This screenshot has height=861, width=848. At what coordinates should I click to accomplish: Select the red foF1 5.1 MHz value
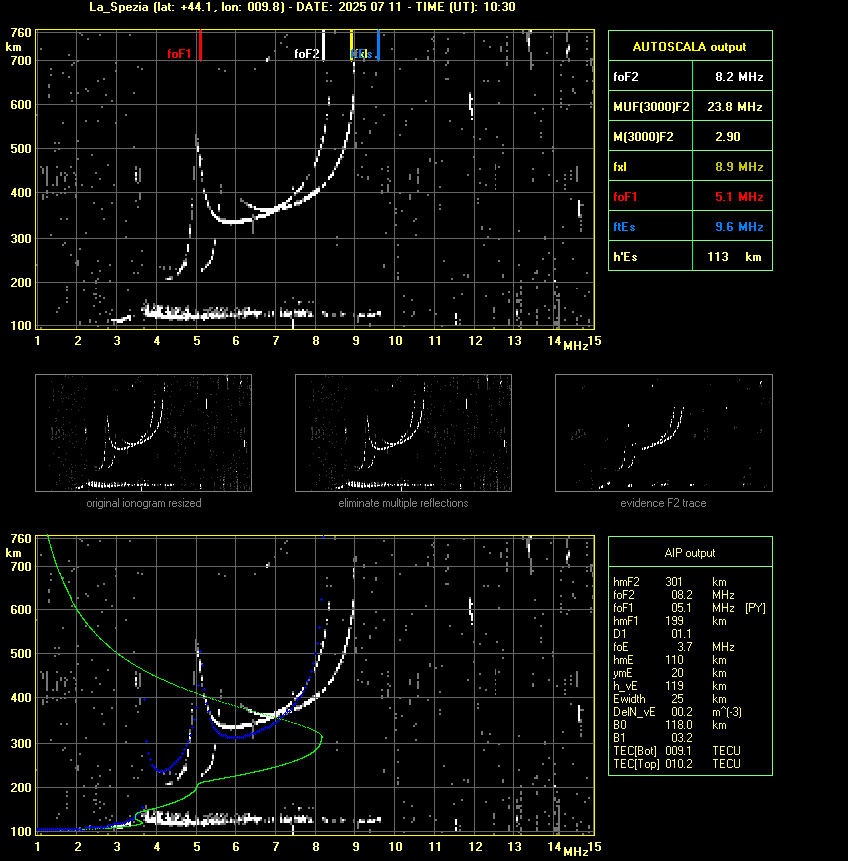(739, 197)
